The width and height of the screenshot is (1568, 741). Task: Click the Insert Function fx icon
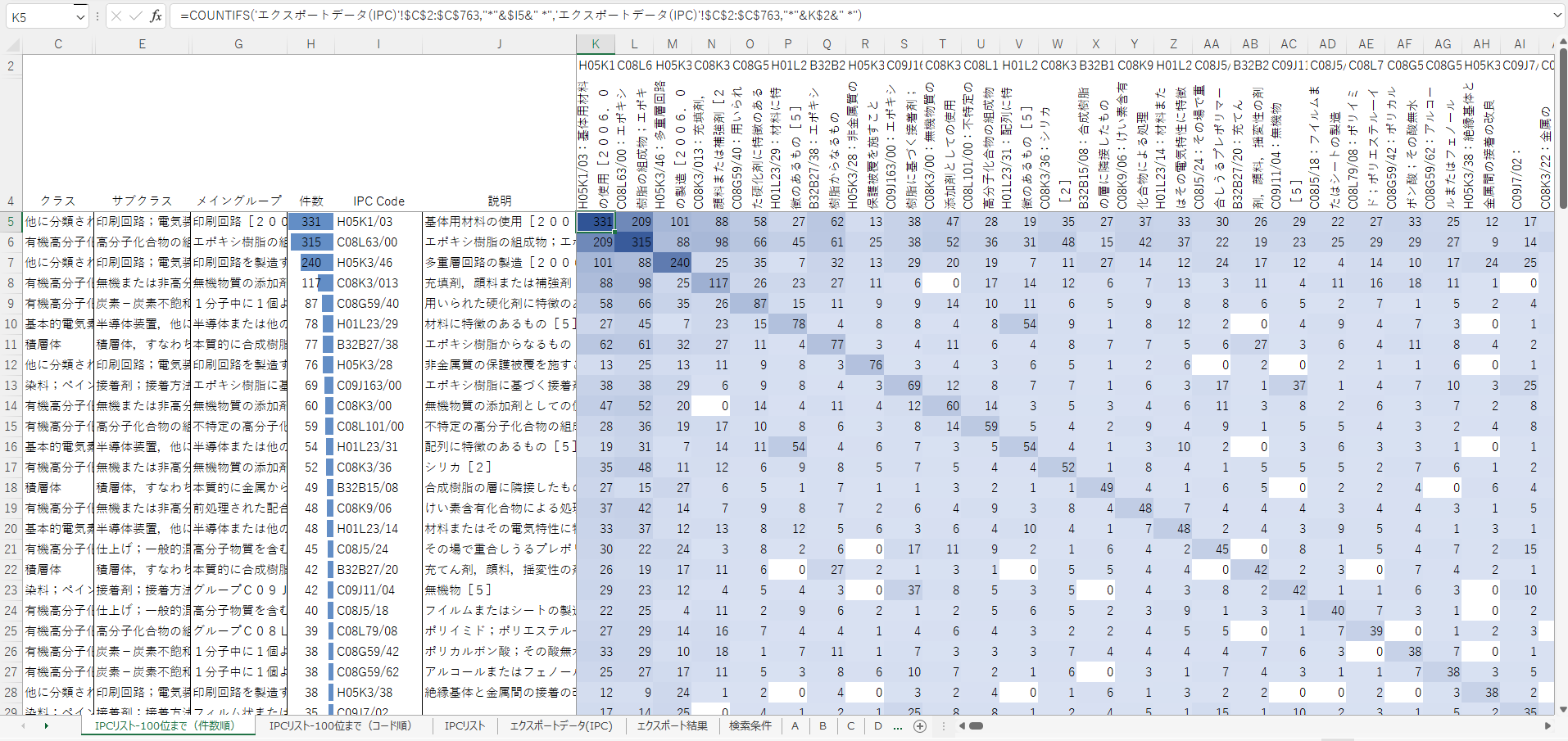[156, 16]
